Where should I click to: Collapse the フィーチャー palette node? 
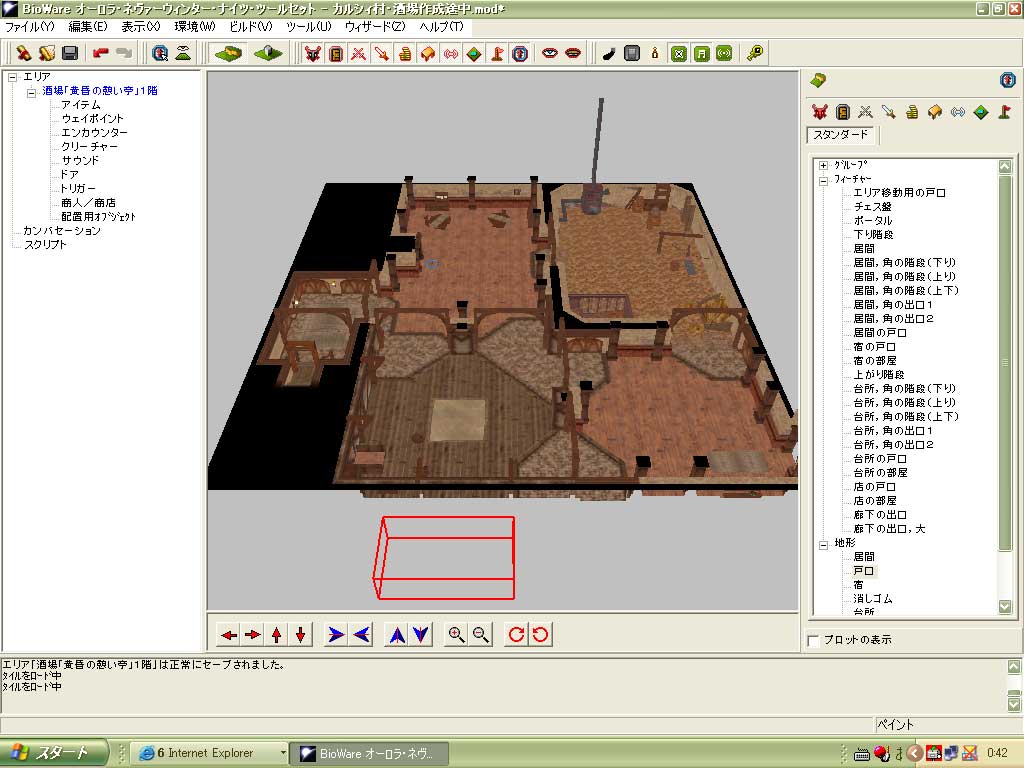point(824,180)
